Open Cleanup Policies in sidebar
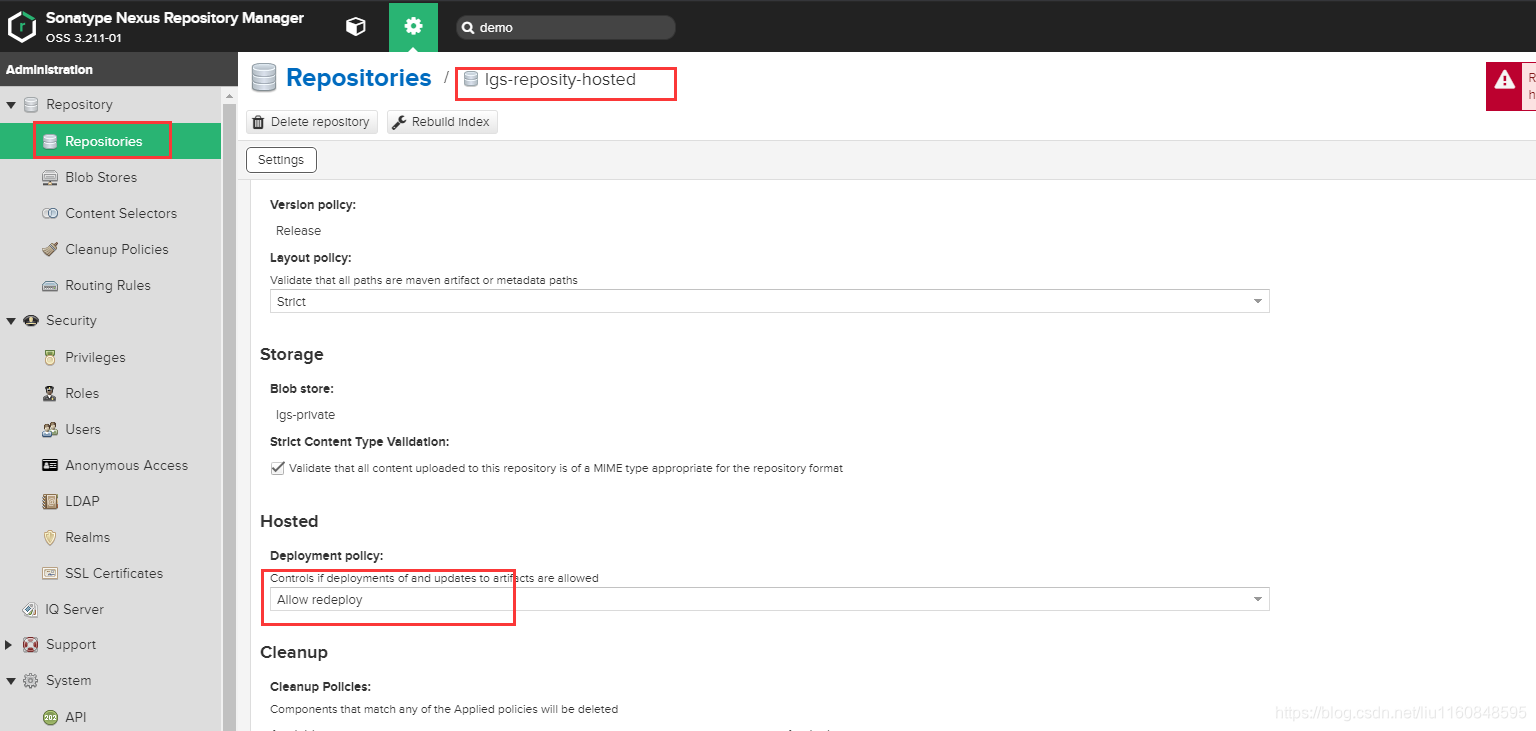The width and height of the screenshot is (1536, 731). click(x=117, y=249)
